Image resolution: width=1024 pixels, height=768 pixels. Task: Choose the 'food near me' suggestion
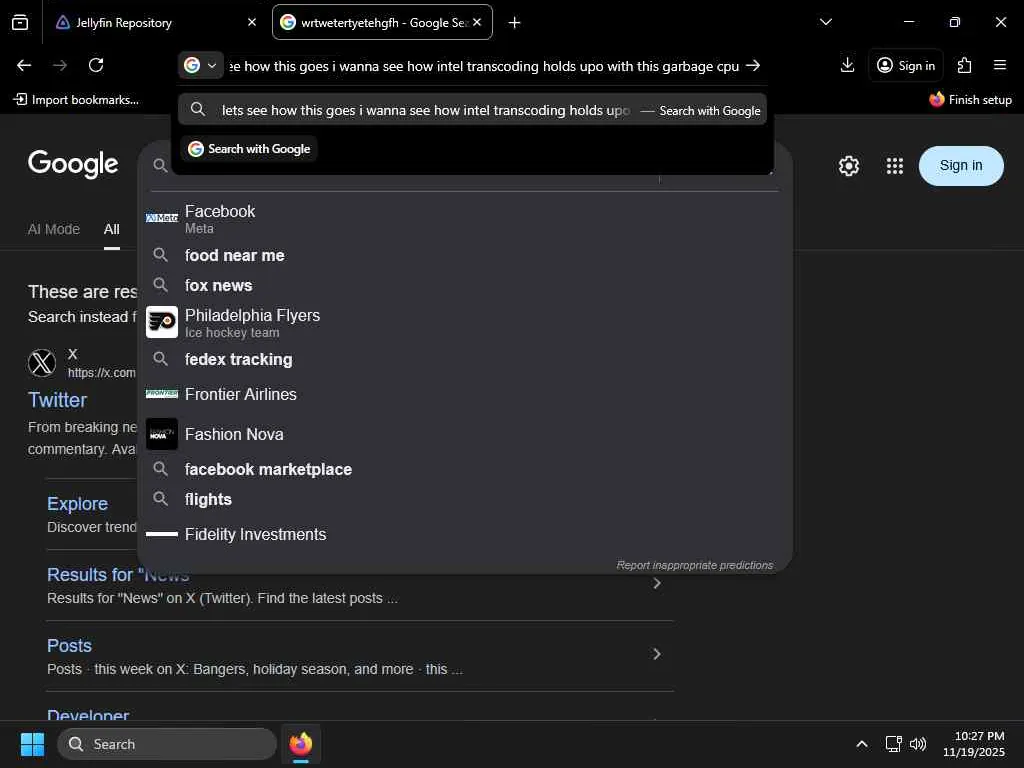465,255
